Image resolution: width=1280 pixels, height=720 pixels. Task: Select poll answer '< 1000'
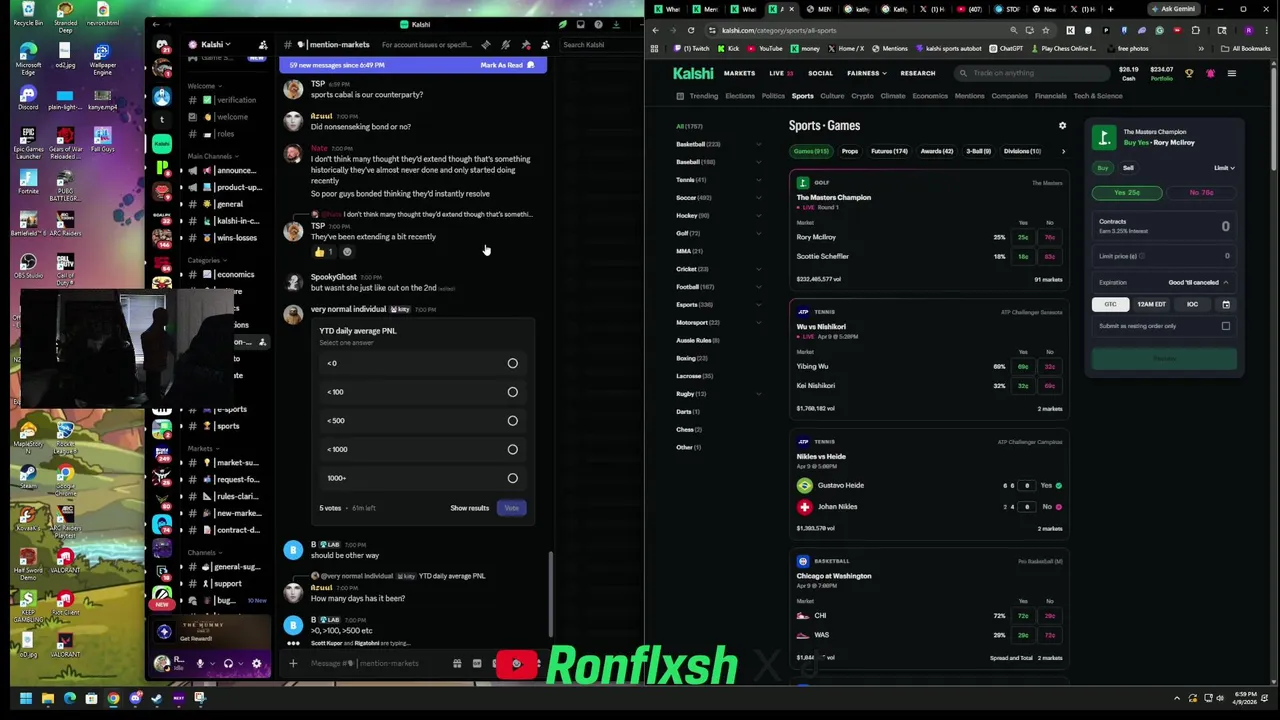(x=422, y=449)
